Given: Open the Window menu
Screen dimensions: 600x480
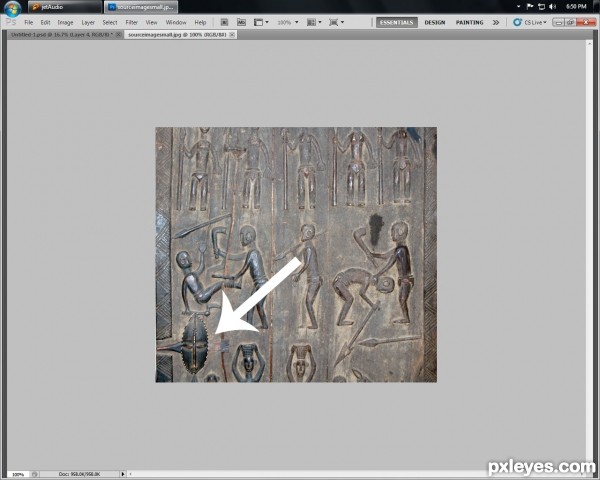Looking at the screenshot, I should click(x=176, y=23).
